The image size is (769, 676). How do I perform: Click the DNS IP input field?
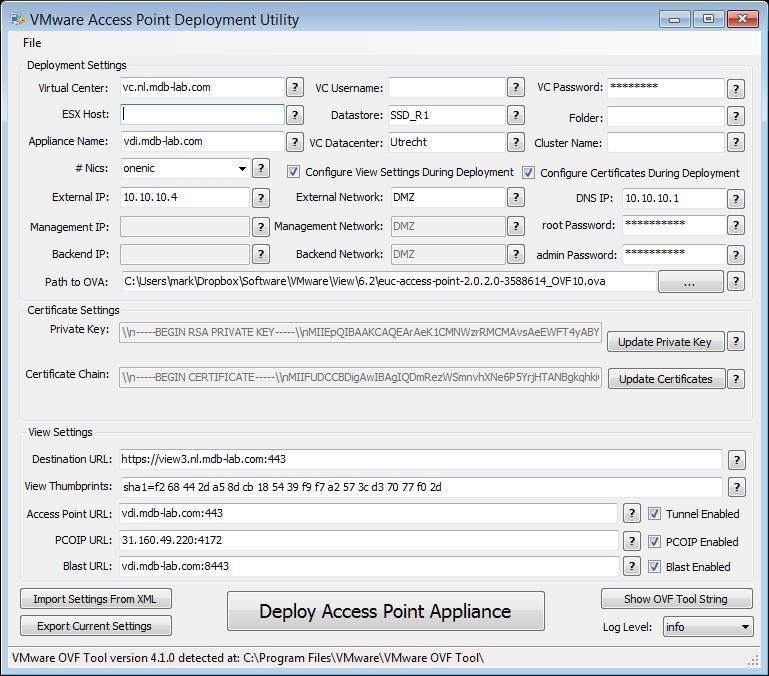click(x=674, y=198)
